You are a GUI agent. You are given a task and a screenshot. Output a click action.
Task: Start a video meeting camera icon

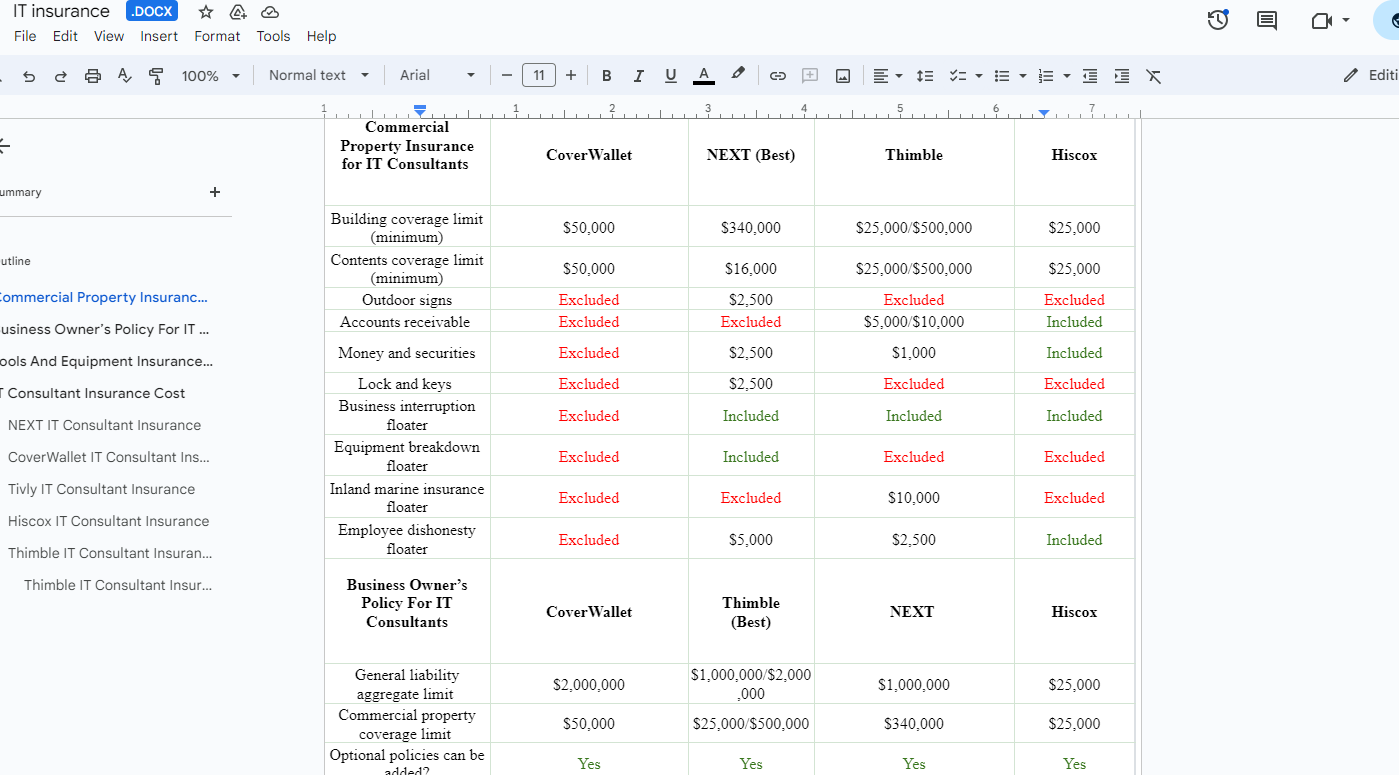click(x=1322, y=20)
